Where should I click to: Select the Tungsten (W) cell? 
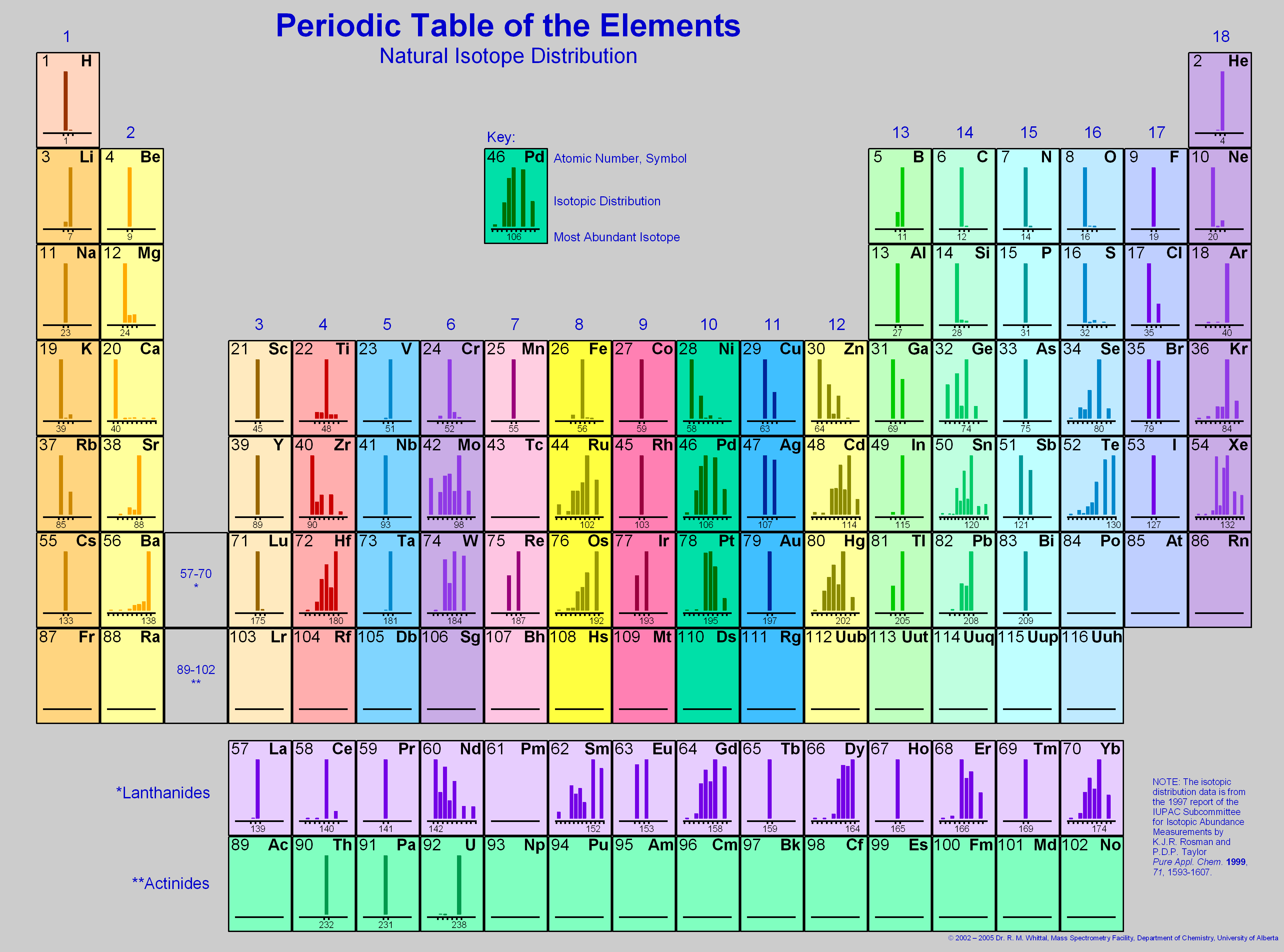point(452,580)
